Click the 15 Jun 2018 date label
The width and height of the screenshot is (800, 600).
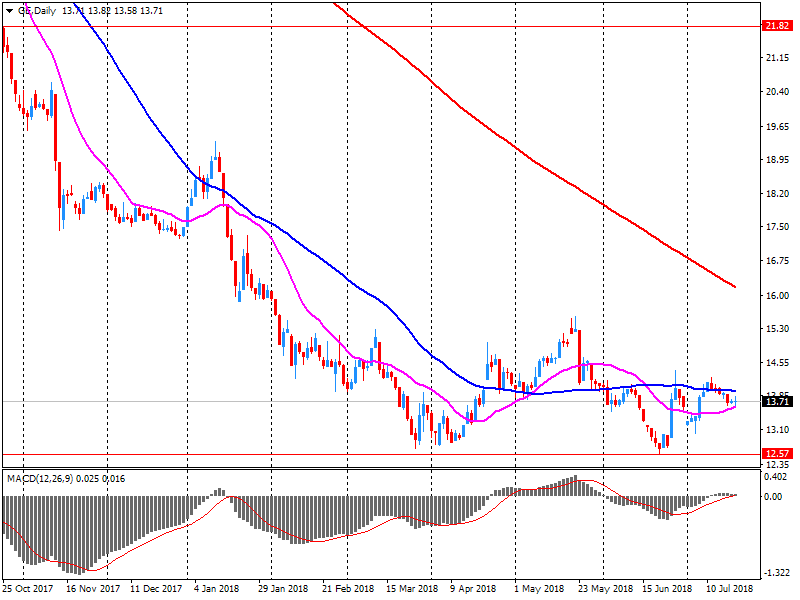coord(667,589)
